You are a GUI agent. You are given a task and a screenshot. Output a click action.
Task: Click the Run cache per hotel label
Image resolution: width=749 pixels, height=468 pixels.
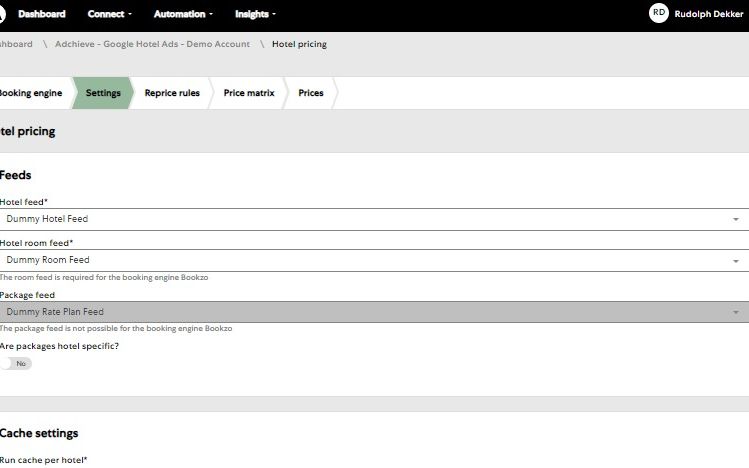tap(43, 460)
